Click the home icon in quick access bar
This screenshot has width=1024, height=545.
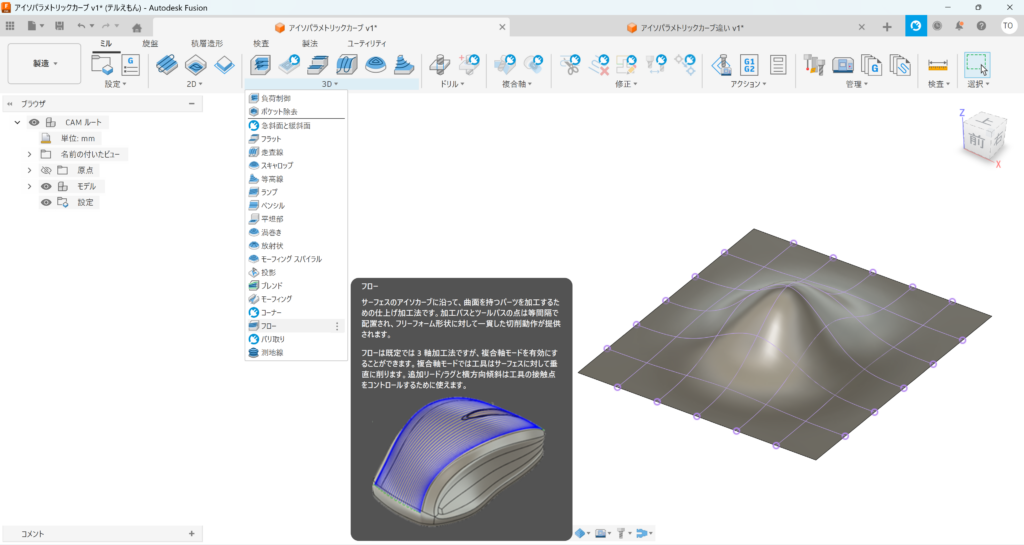click(x=136, y=27)
